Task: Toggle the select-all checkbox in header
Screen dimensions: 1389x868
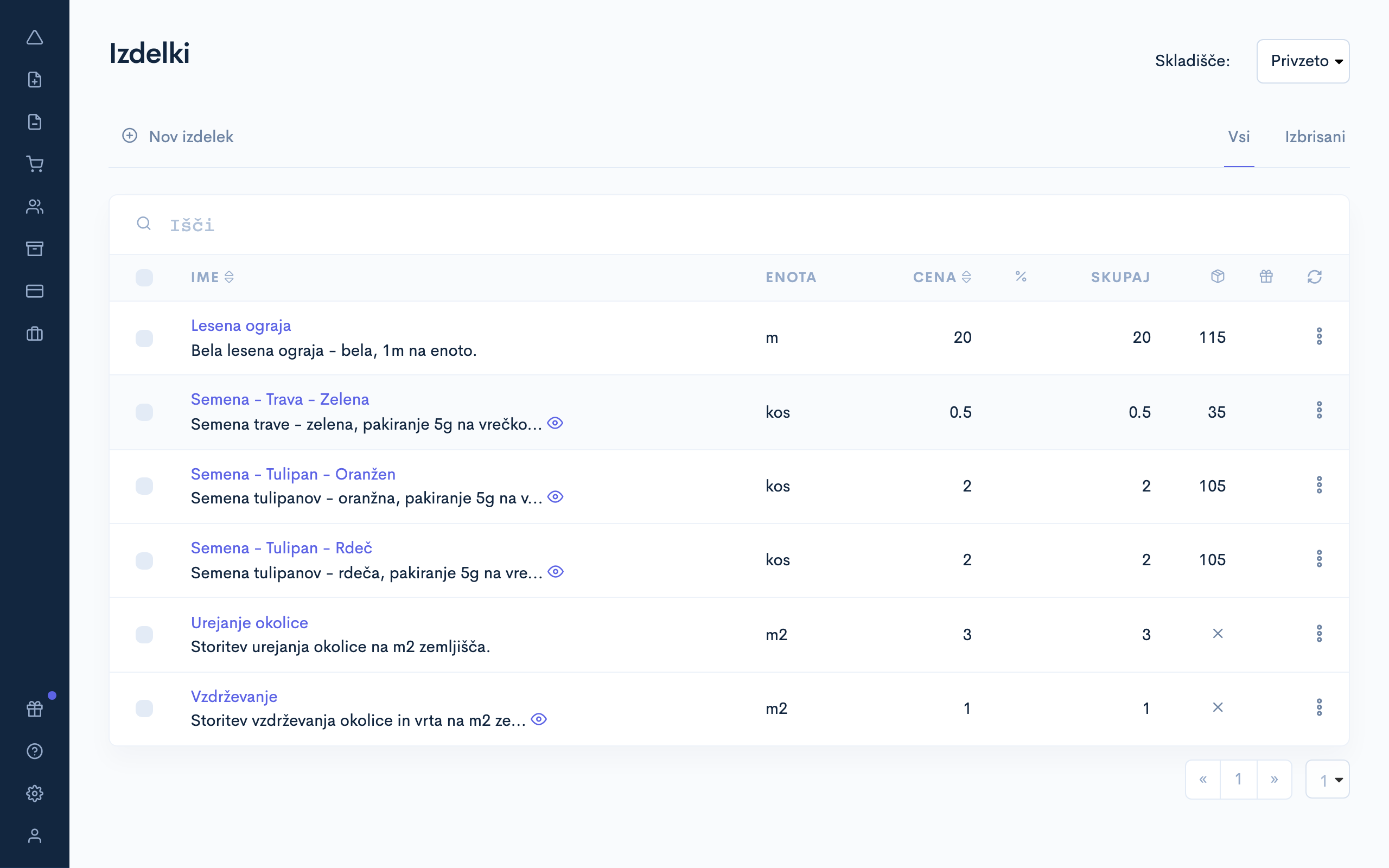Action: tap(144, 277)
